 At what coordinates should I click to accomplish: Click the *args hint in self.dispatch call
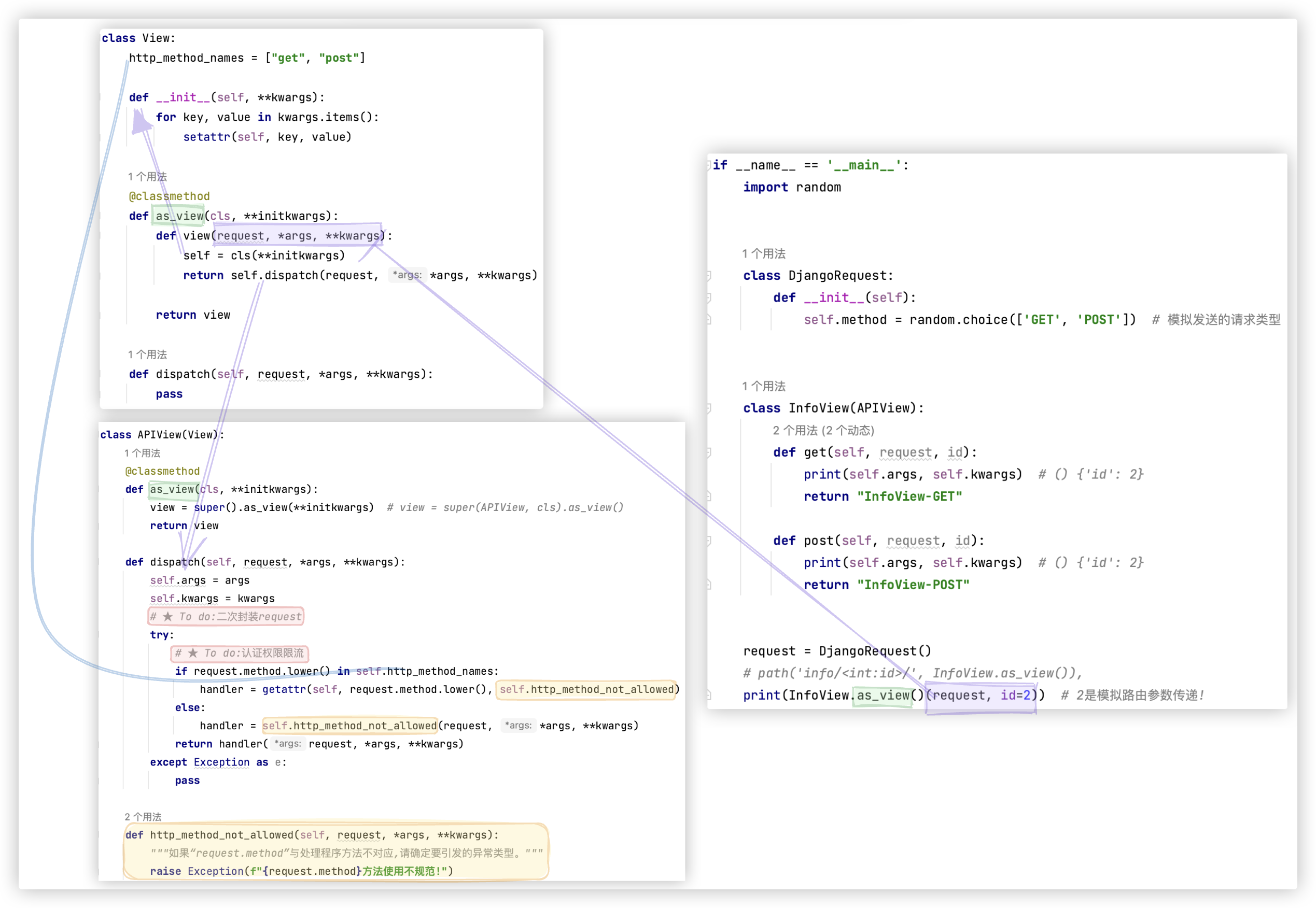click(407, 275)
